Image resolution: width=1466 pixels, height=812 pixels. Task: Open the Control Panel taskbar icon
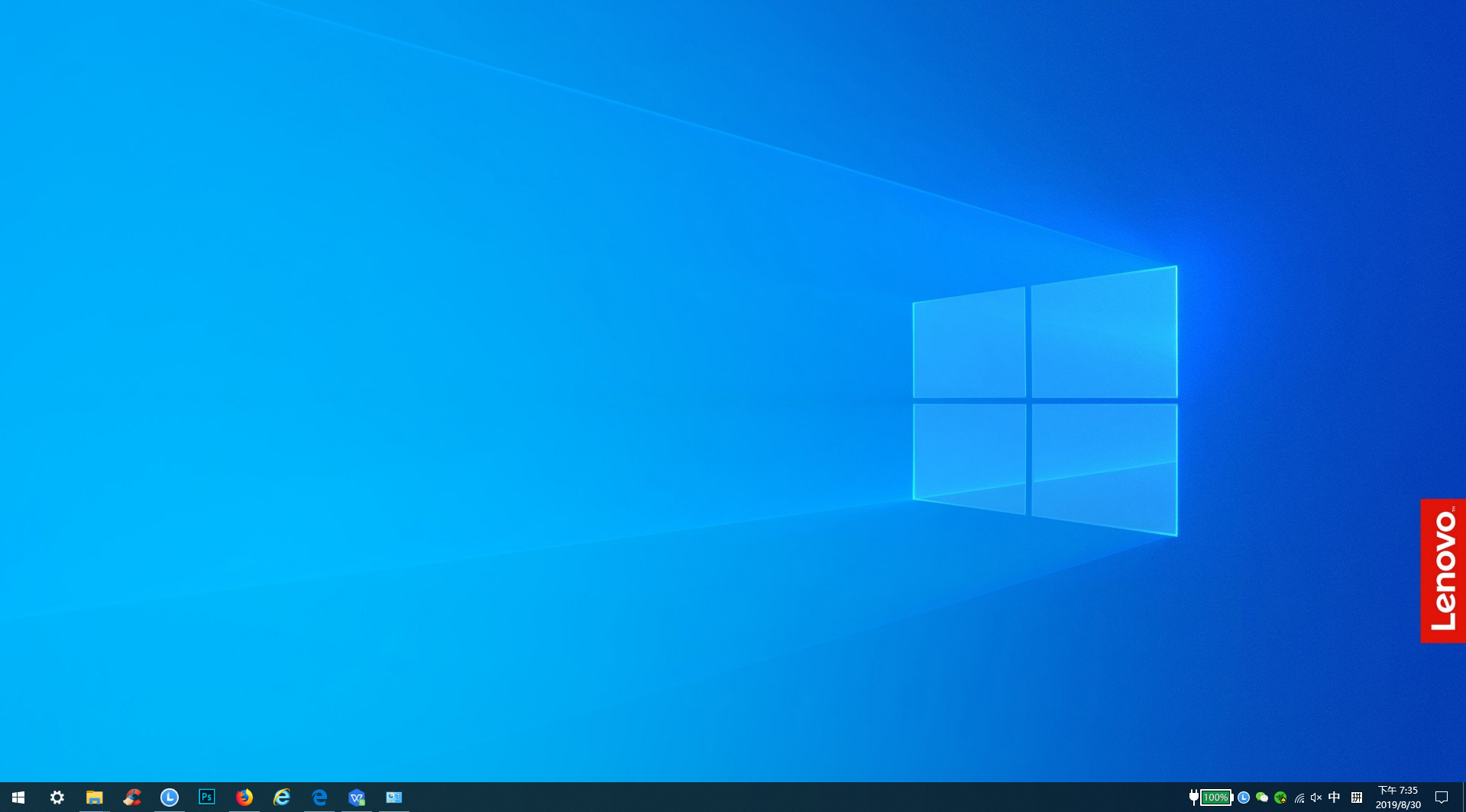(x=393, y=797)
